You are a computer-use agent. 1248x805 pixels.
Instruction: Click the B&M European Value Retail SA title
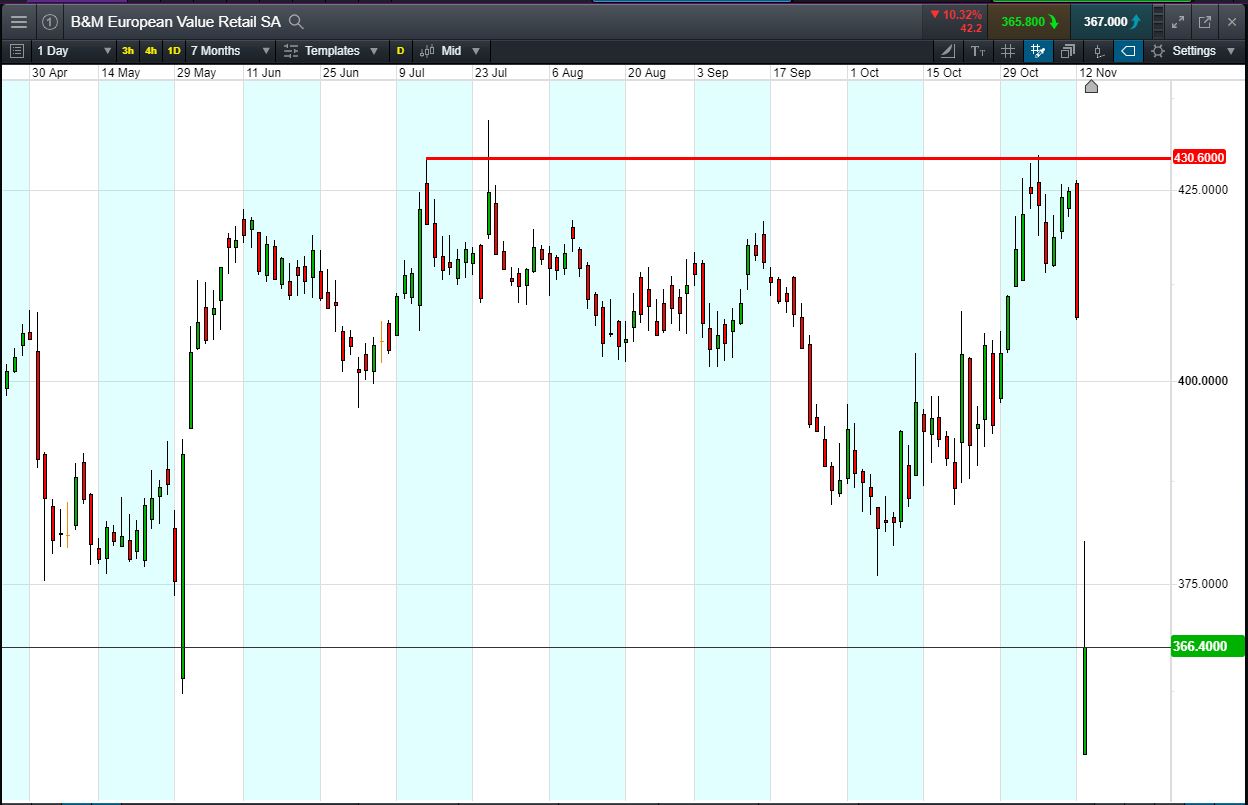176,21
